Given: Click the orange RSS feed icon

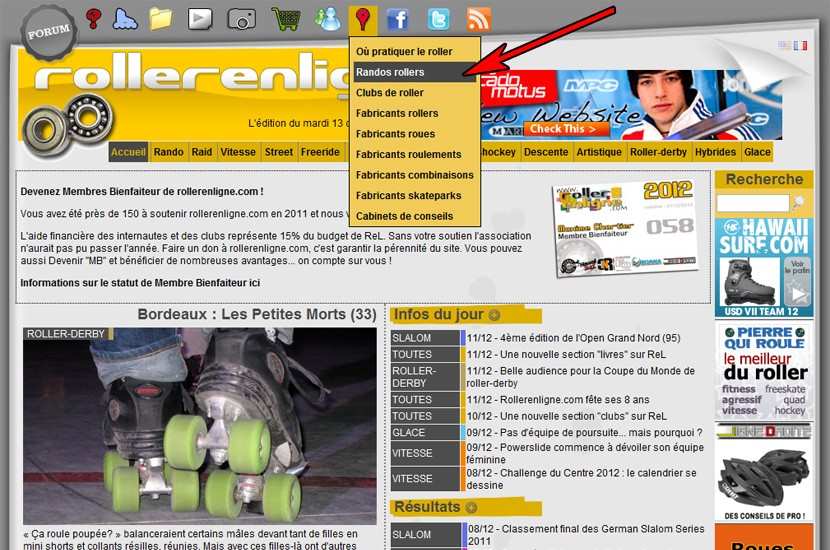Looking at the screenshot, I should coord(479,18).
